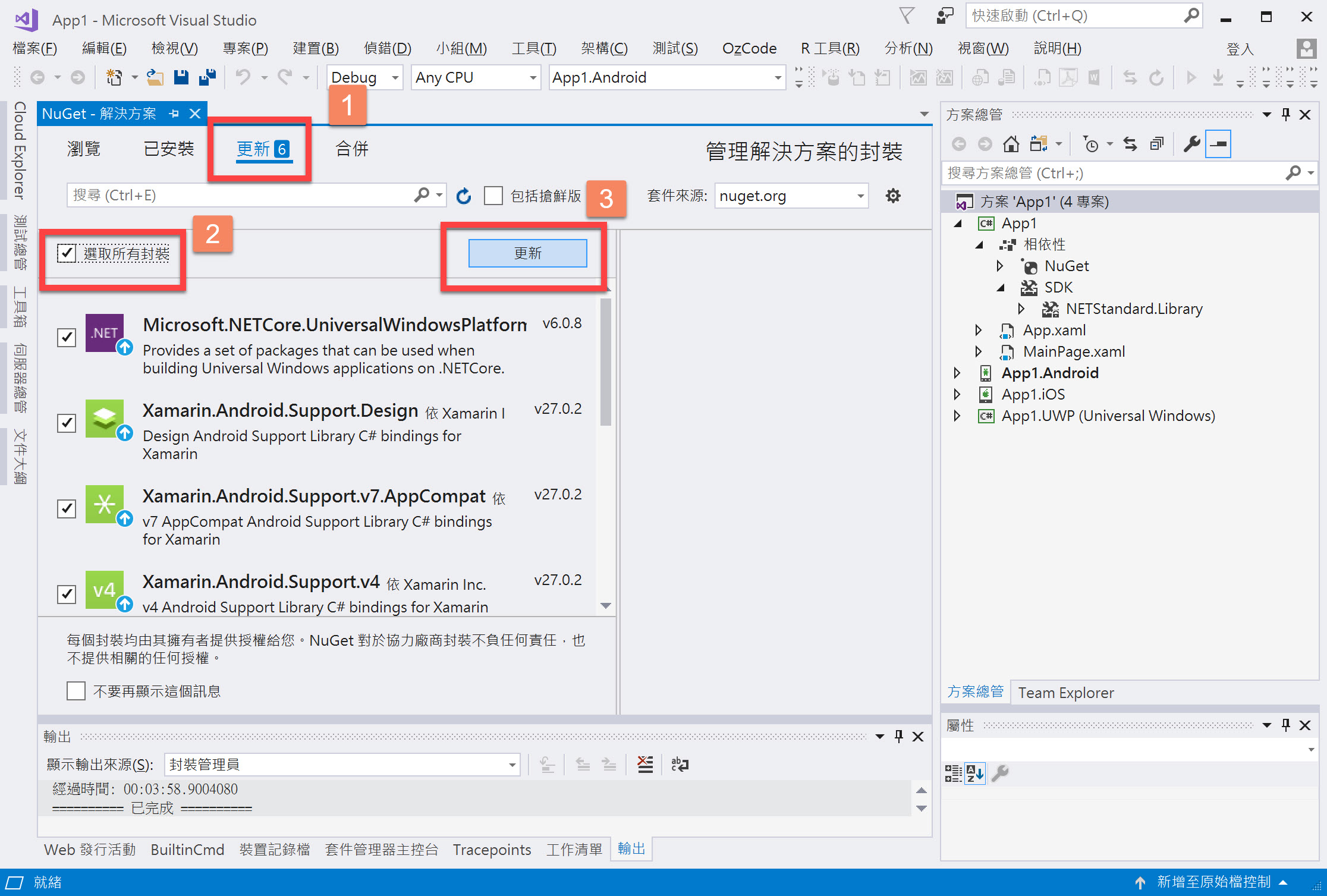Click the Navigate Backward toolbar arrow
The height and width of the screenshot is (896, 1327).
click(37, 77)
